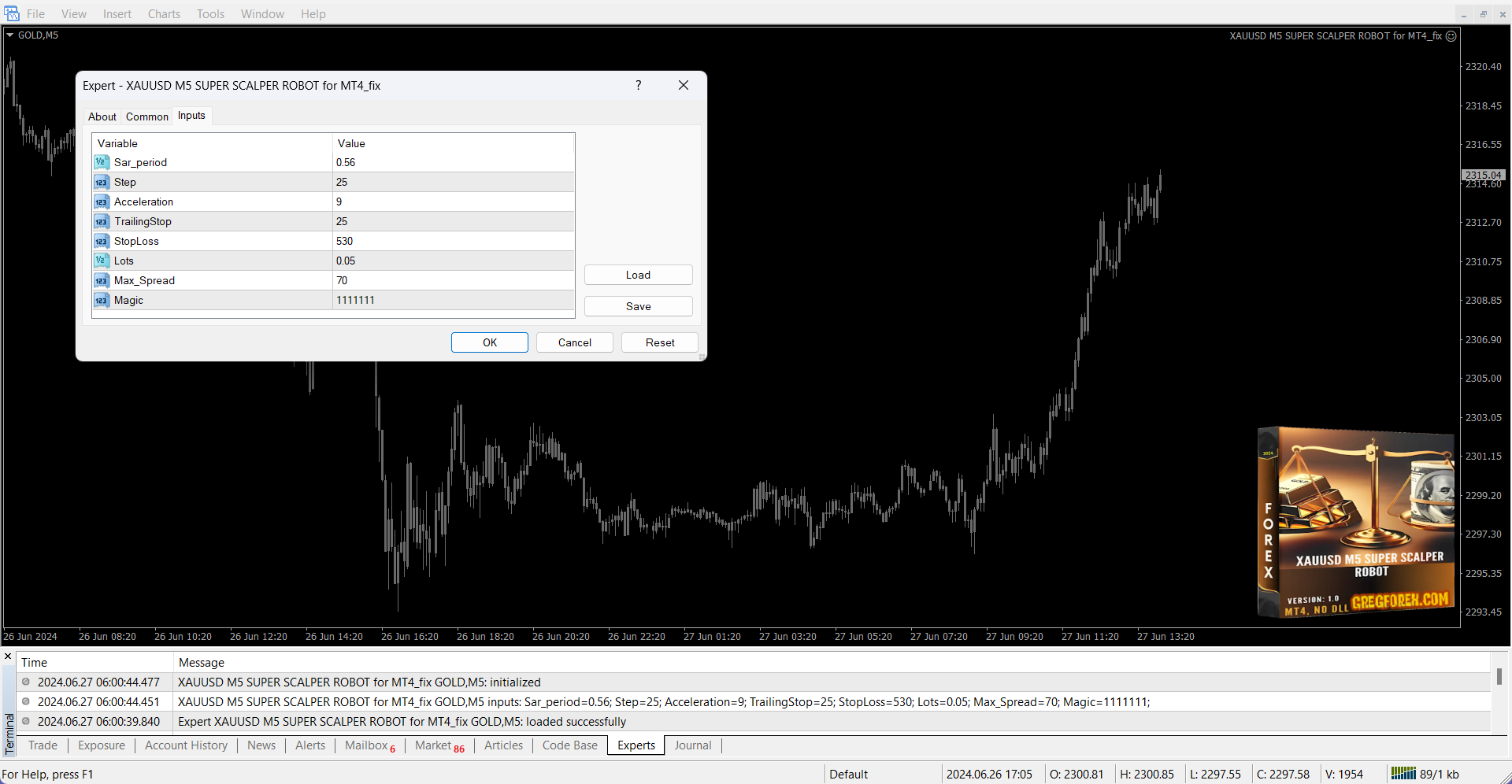
Task: Click the Terminal log vertical scrollbar
Action: tap(1499, 677)
